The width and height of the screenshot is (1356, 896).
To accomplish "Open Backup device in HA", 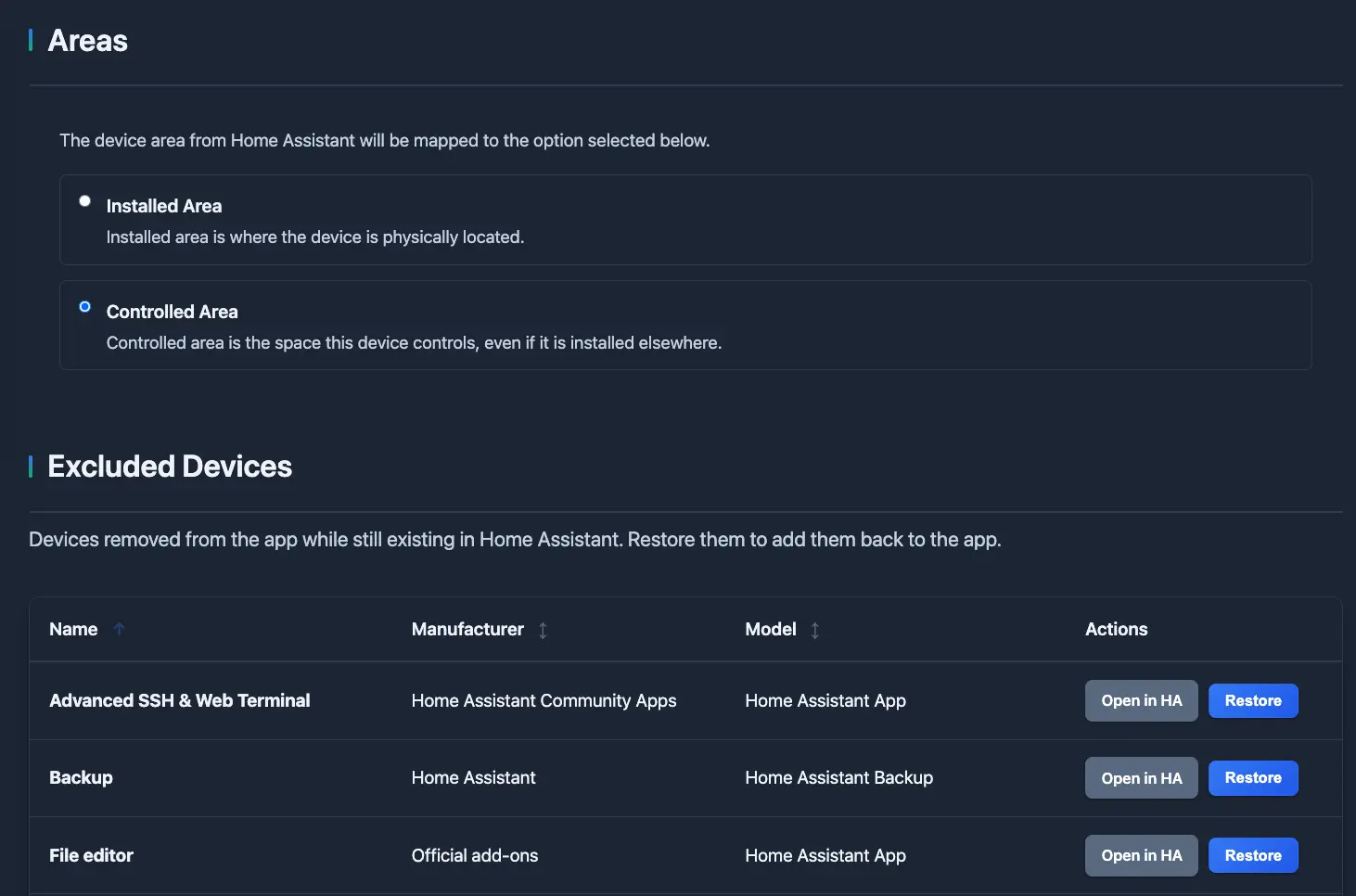I will 1141,777.
